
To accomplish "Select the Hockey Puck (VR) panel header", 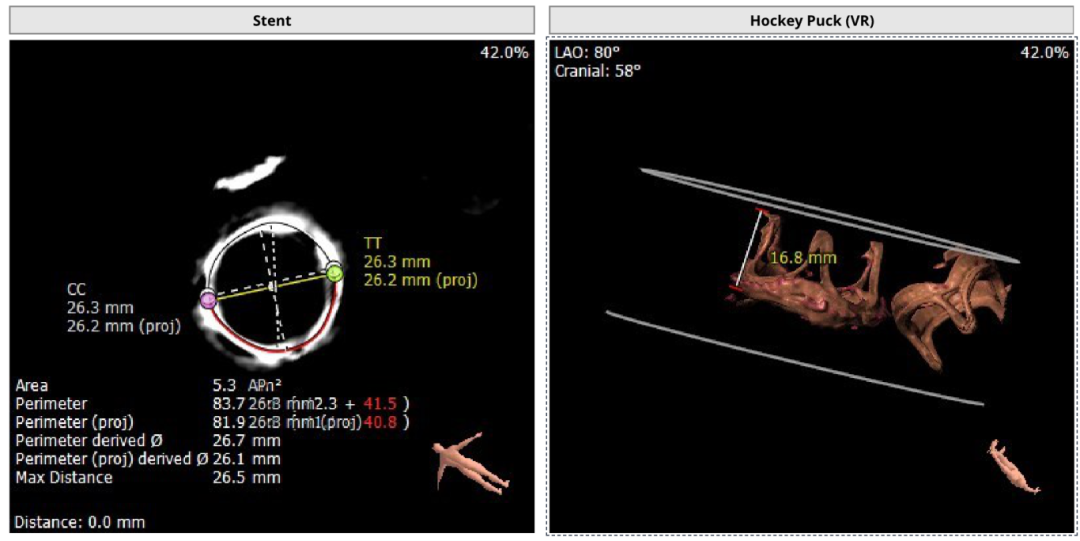I will (x=811, y=20).
